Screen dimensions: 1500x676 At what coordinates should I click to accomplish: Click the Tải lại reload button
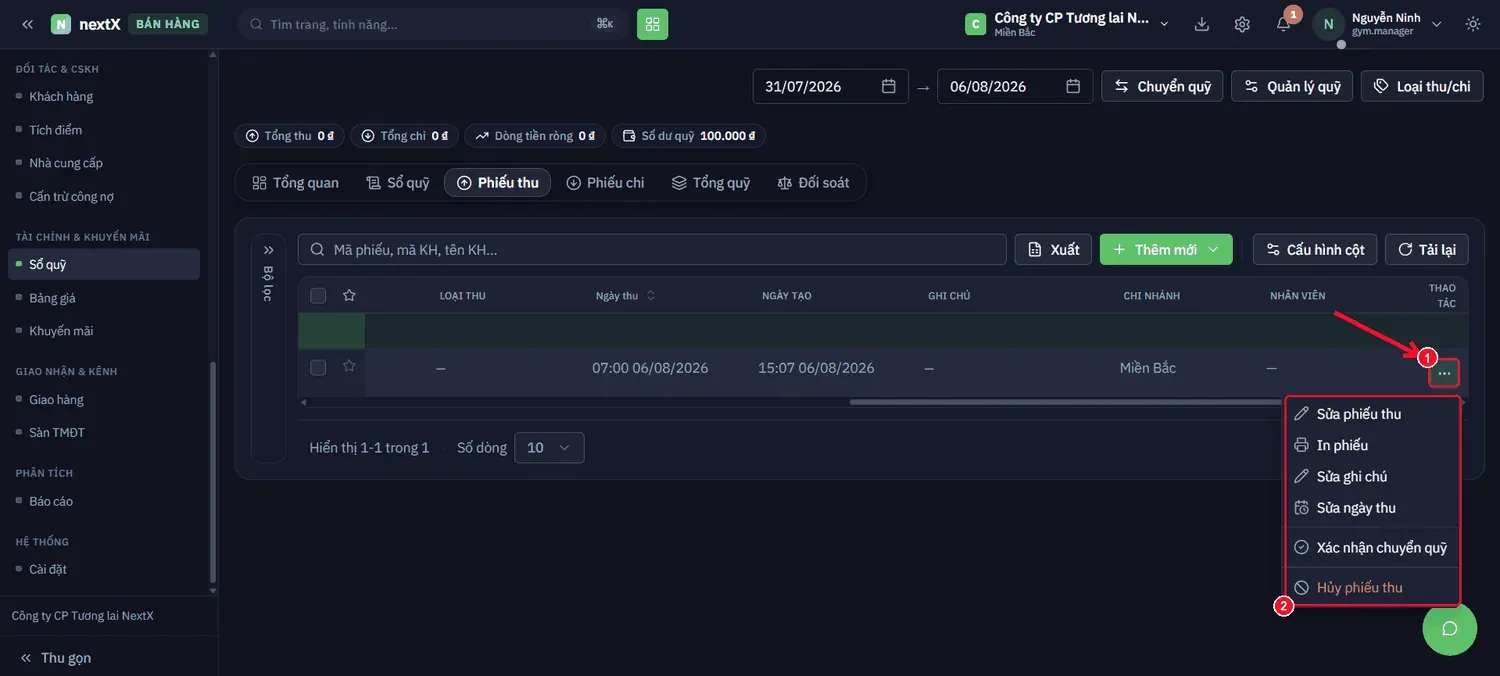coord(1427,250)
